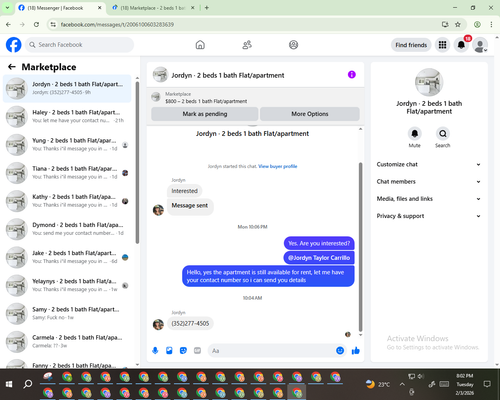
Task: Bookmark this page with the star icon
Action: (458, 24)
